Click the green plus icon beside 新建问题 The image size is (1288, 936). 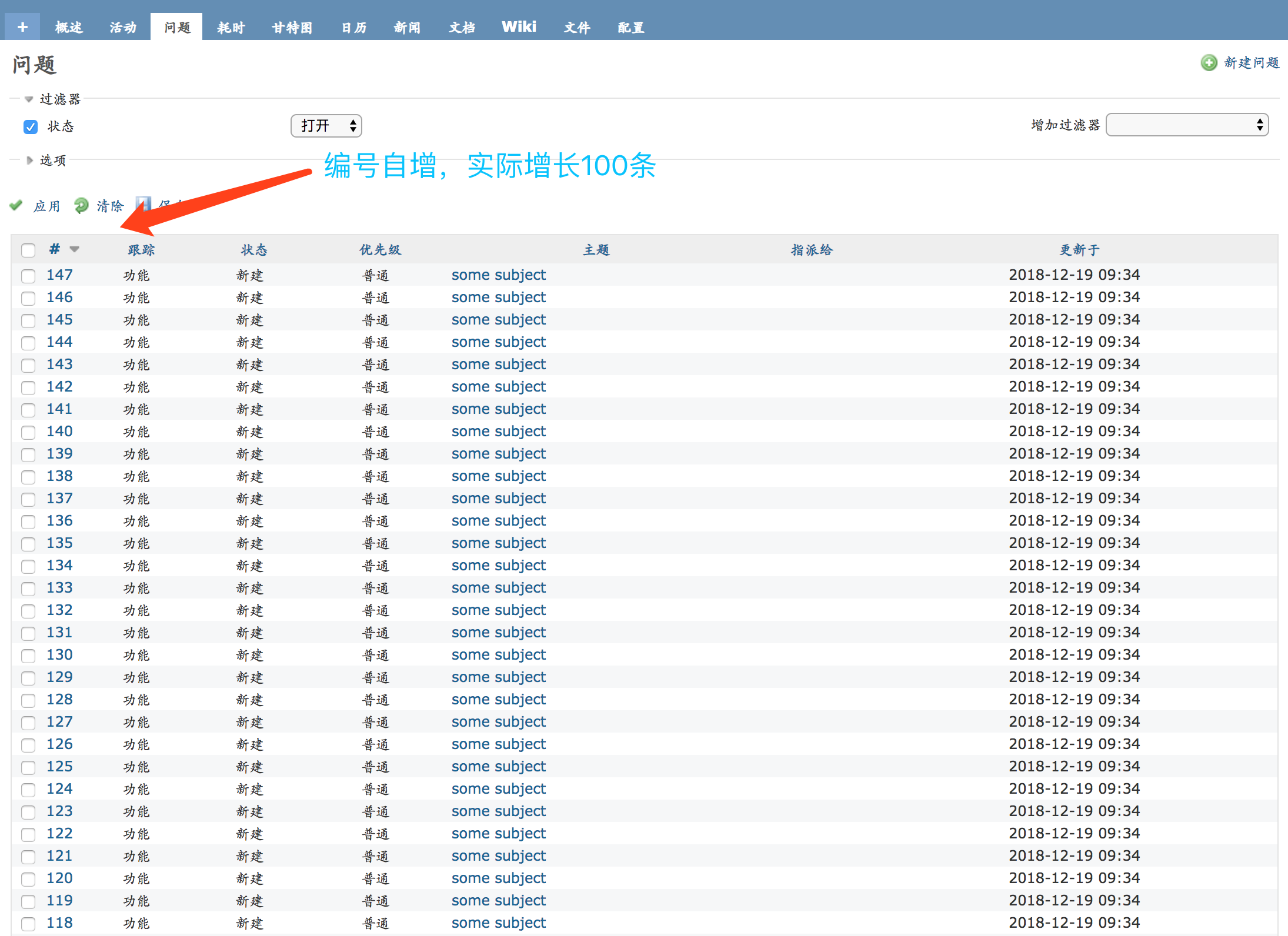point(1209,62)
